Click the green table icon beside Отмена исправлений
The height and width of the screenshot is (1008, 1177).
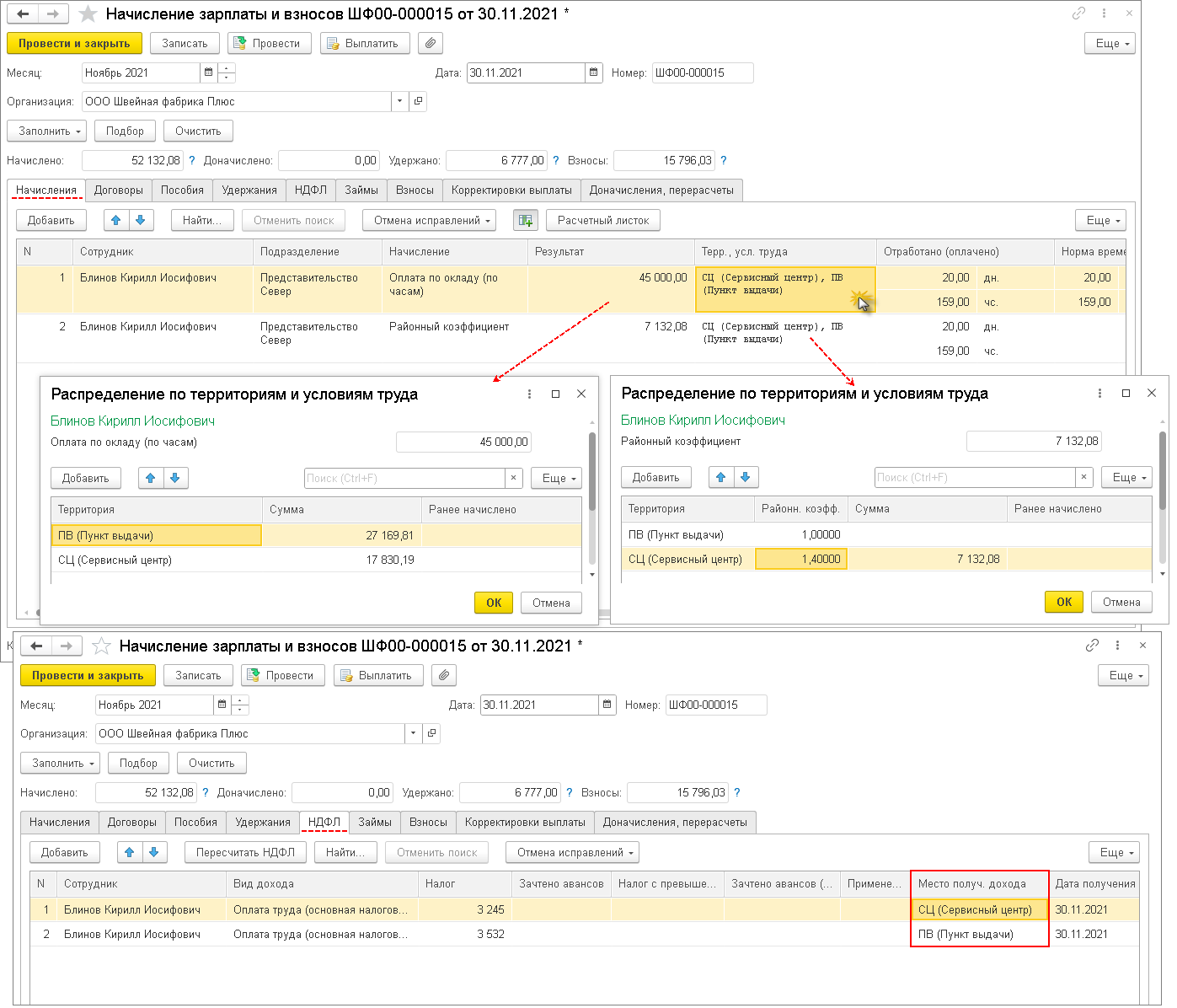[526, 220]
